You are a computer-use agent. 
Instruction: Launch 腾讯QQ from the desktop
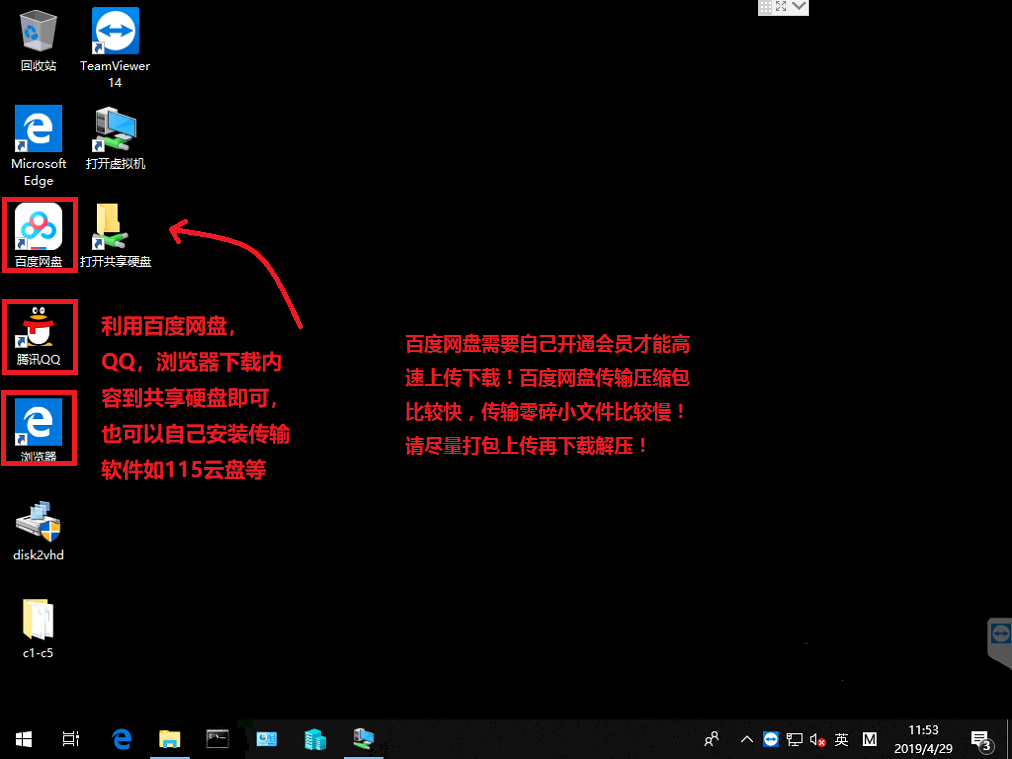(x=39, y=336)
